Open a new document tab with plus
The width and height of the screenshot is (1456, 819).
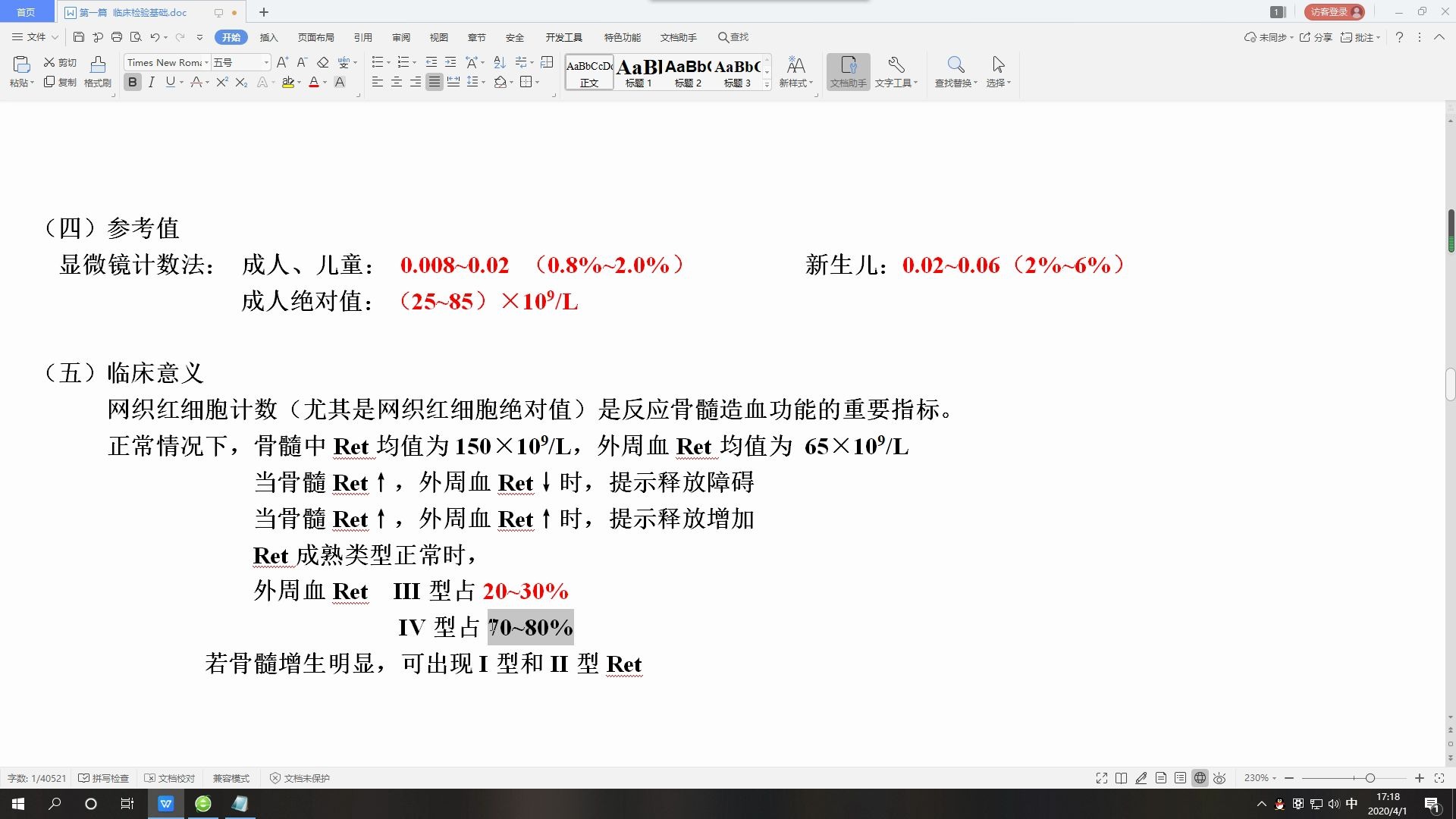(x=264, y=12)
